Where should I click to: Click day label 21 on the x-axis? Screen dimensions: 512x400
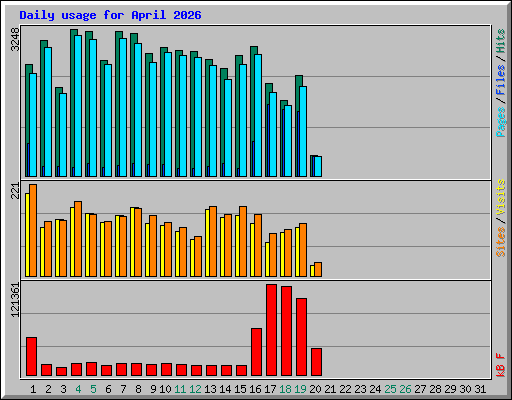(x=330, y=389)
